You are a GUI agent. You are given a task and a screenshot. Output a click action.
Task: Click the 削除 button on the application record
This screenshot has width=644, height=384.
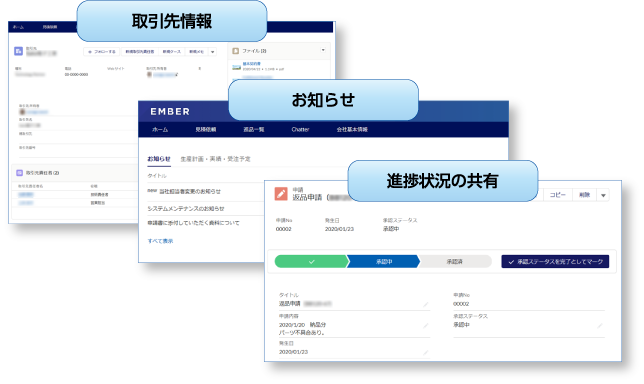click(584, 195)
